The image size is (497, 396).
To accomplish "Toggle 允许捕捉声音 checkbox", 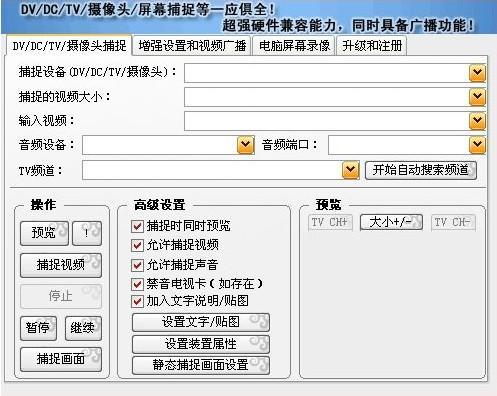I will (x=137, y=265).
